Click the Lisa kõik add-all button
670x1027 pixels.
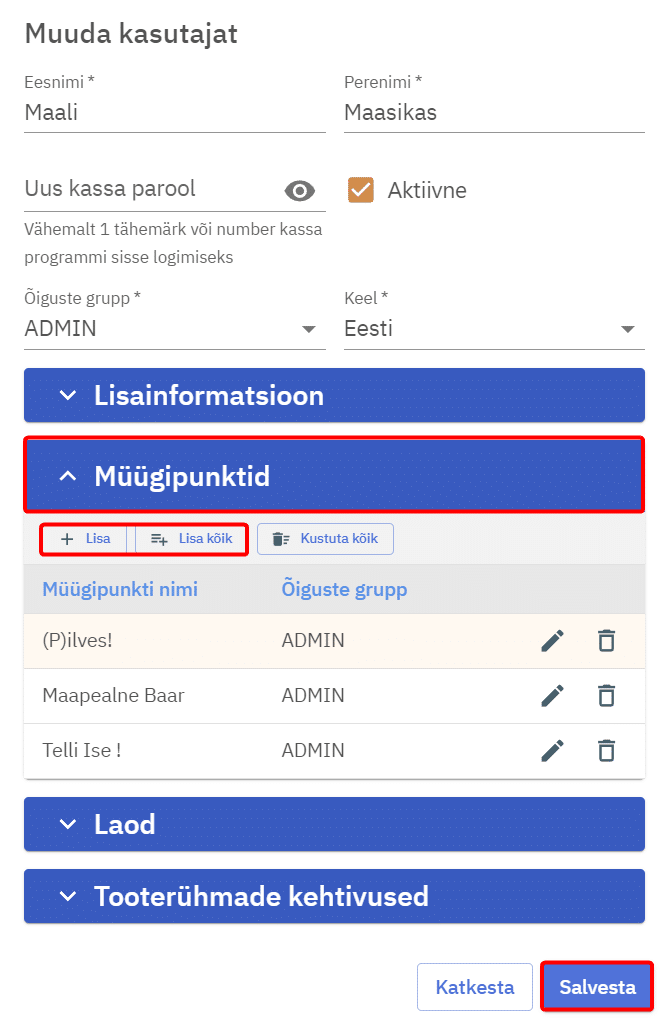191,539
